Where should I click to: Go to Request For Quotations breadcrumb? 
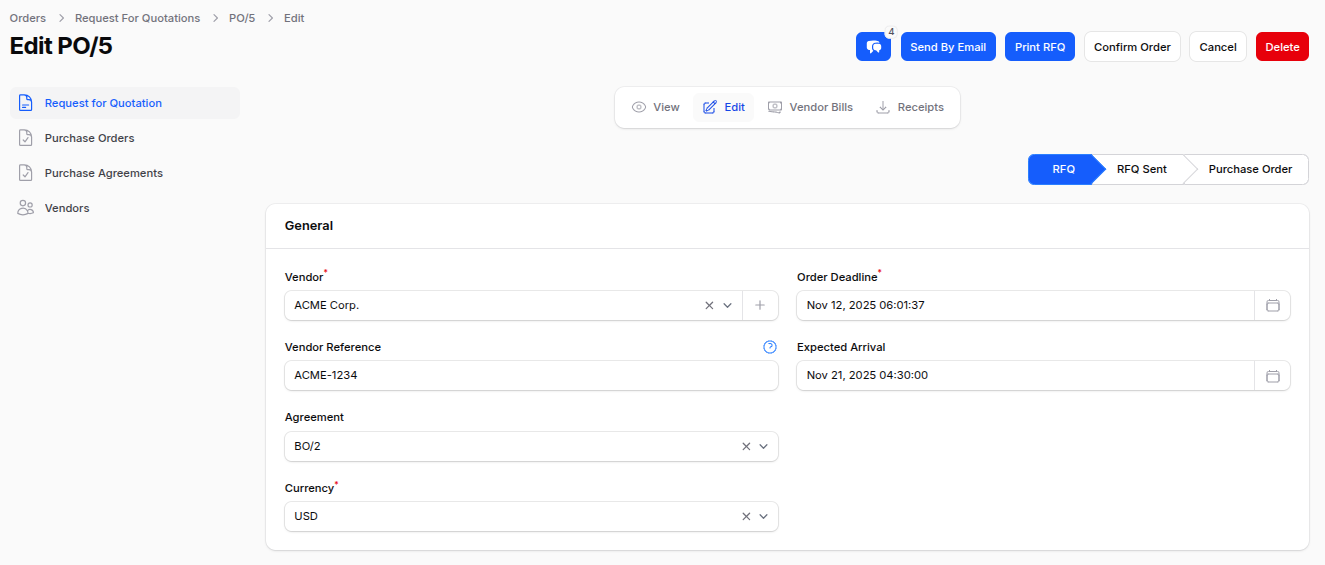pyautogui.click(x=137, y=18)
